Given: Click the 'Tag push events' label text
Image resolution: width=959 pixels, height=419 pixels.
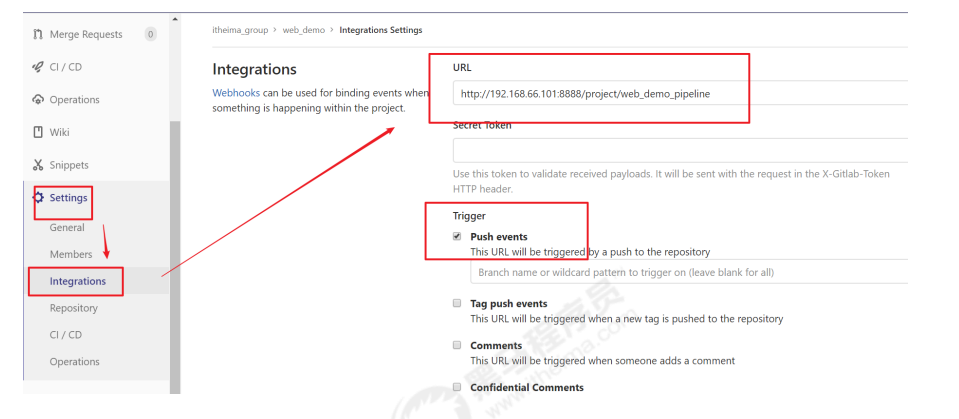Looking at the screenshot, I should (509, 303).
